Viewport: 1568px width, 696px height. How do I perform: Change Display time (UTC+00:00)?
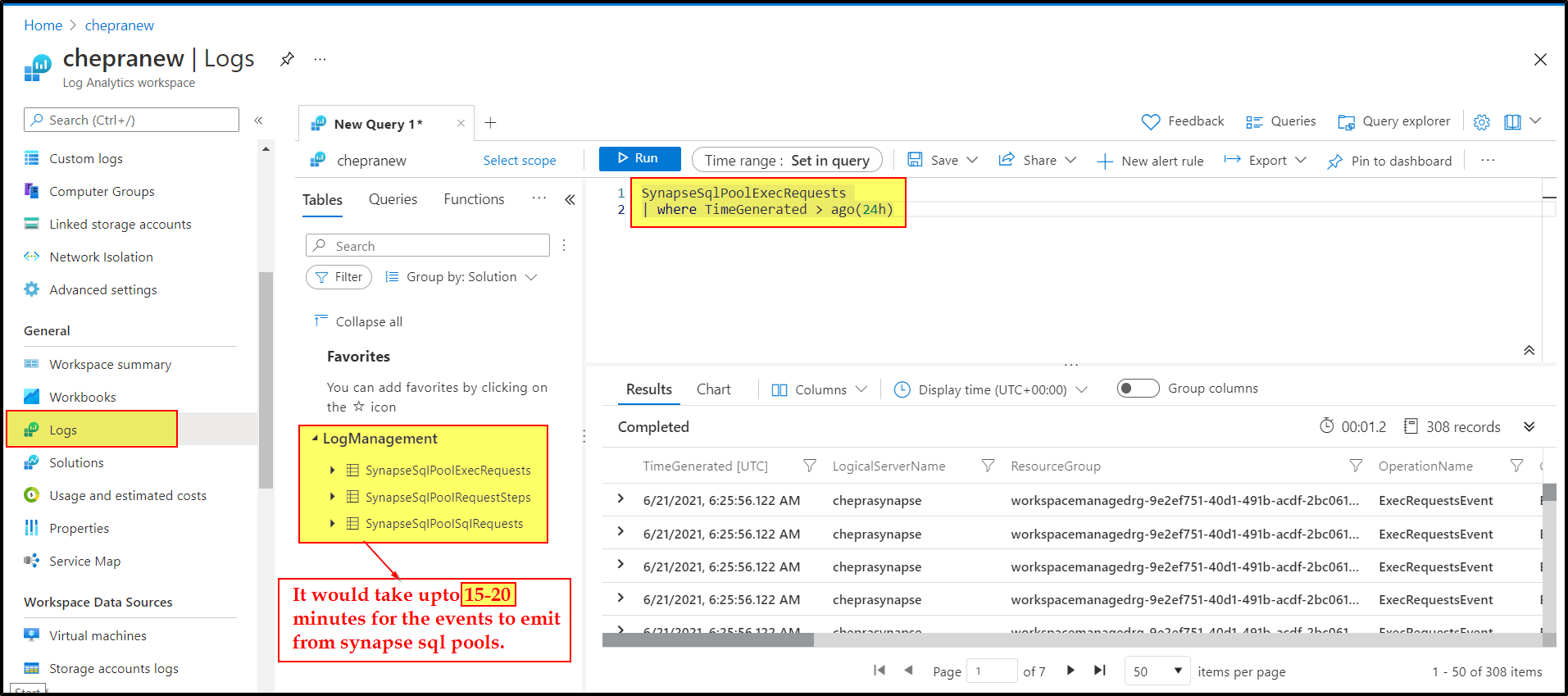[991, 389]
